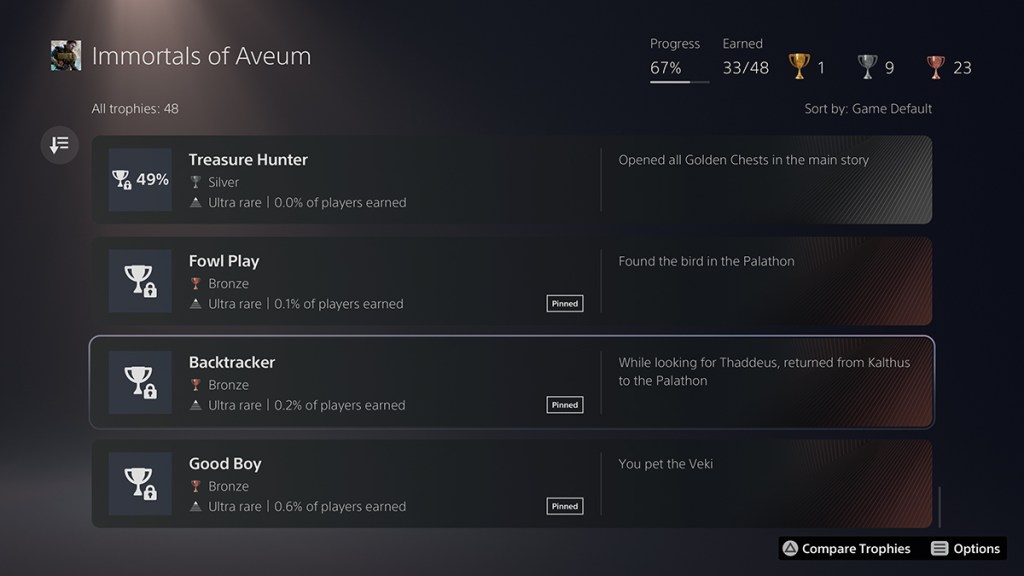Viewport: 1024px width, 576px height.
Task: Select the Good Boy locked trophy icon
Action: click(x=140, y=483)
